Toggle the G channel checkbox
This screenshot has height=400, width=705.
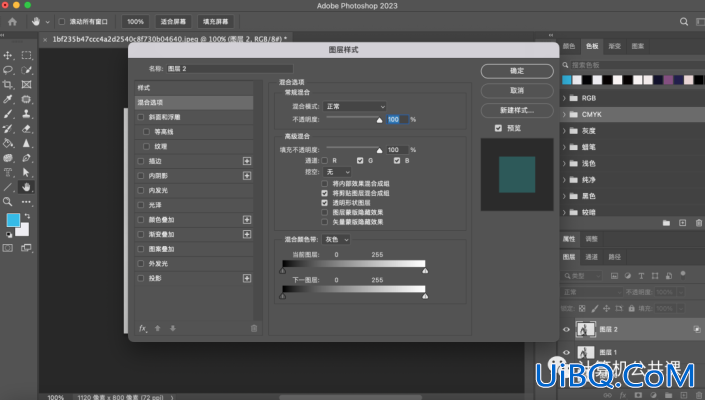tap(360, 160)
